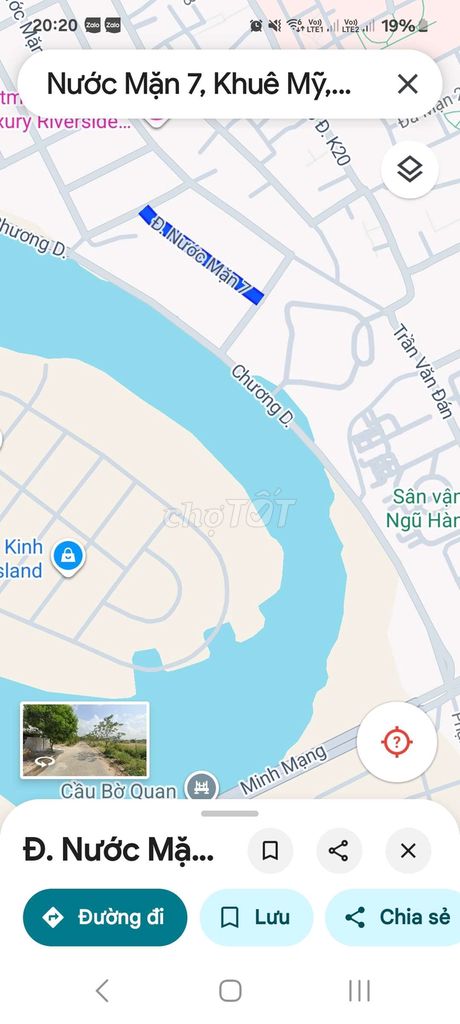This screenshot has width=460, height=1024.
Task: Share place using round share icon
Action: [338, 850]
